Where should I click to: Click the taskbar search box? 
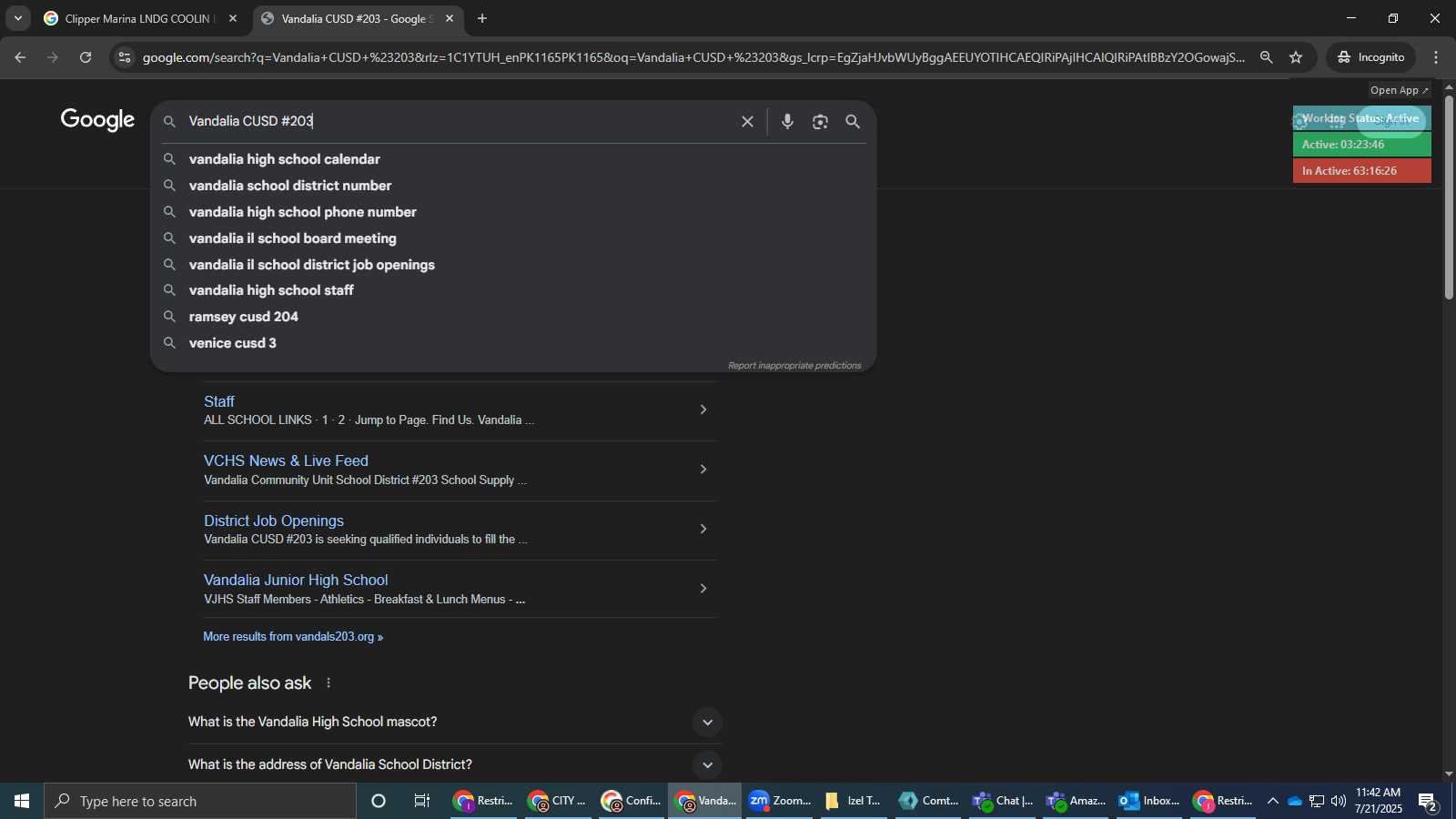[200, 801]
